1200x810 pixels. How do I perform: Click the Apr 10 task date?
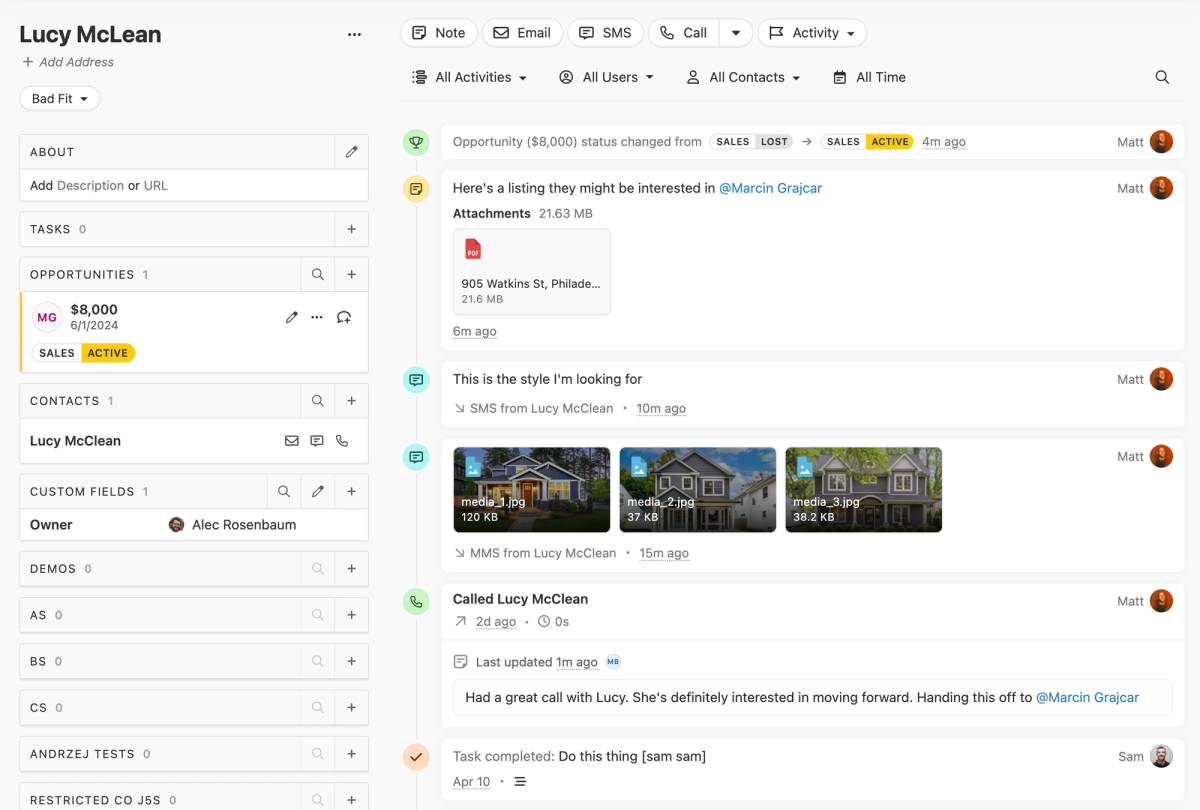(x=472, y=782)
